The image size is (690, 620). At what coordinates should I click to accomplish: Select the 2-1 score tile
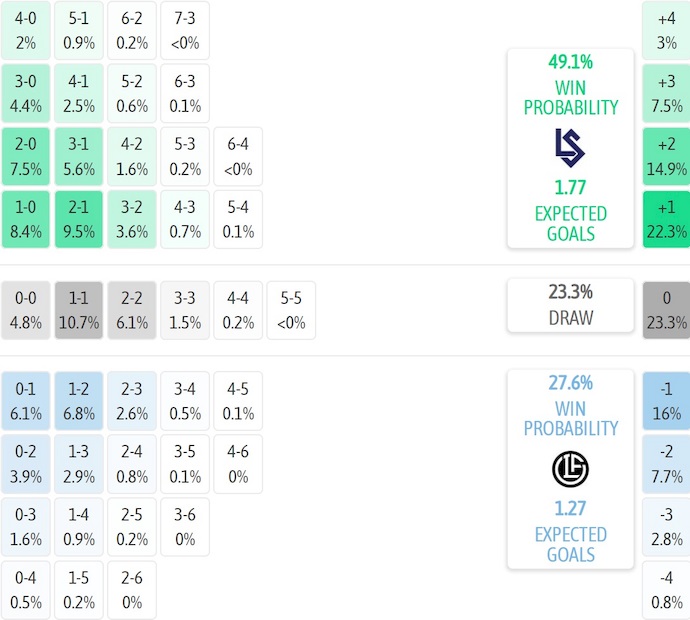click(x=80, y=219)
